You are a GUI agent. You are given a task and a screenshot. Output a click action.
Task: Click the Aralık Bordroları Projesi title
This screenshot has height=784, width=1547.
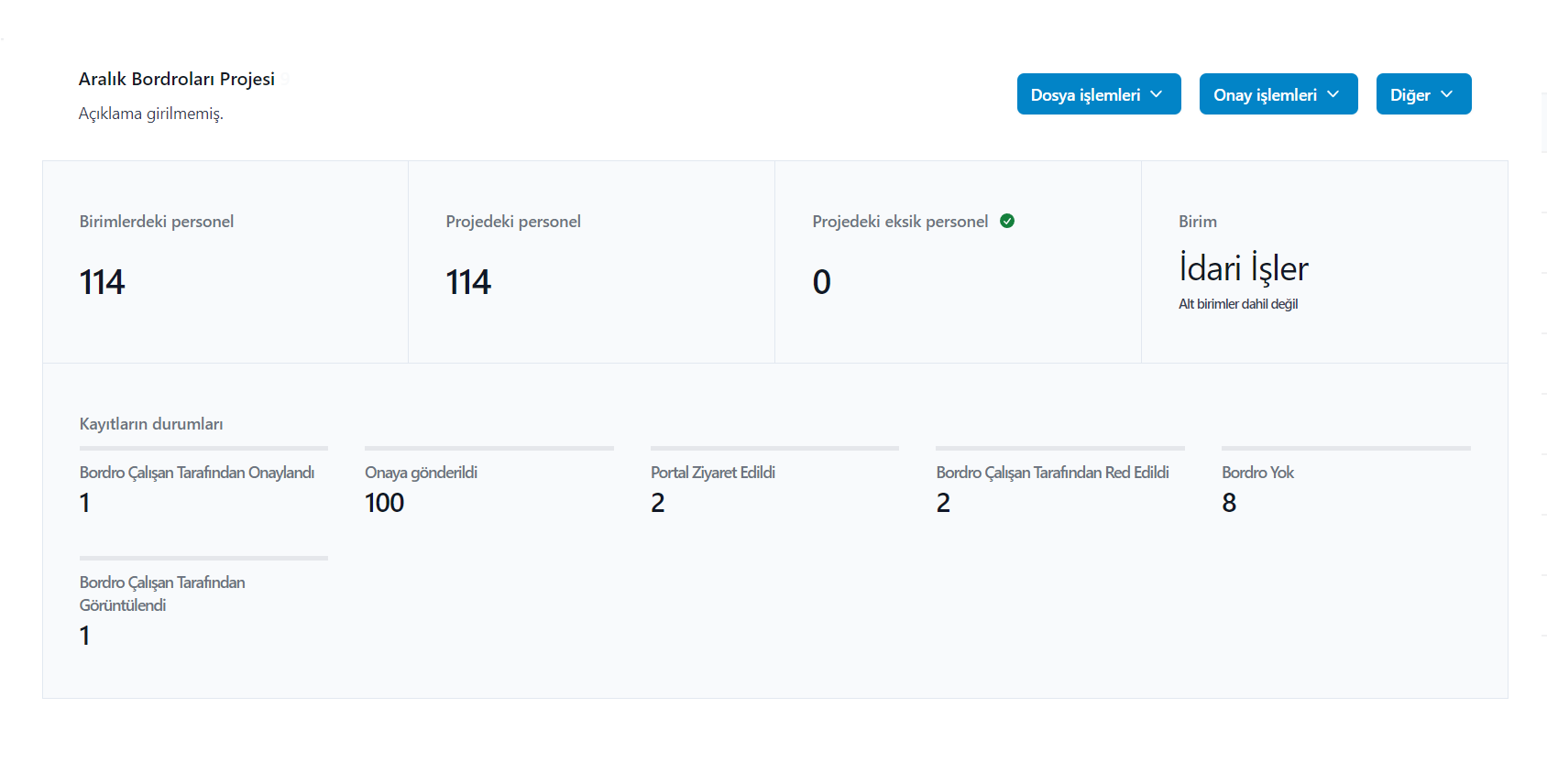click(177, 79)
